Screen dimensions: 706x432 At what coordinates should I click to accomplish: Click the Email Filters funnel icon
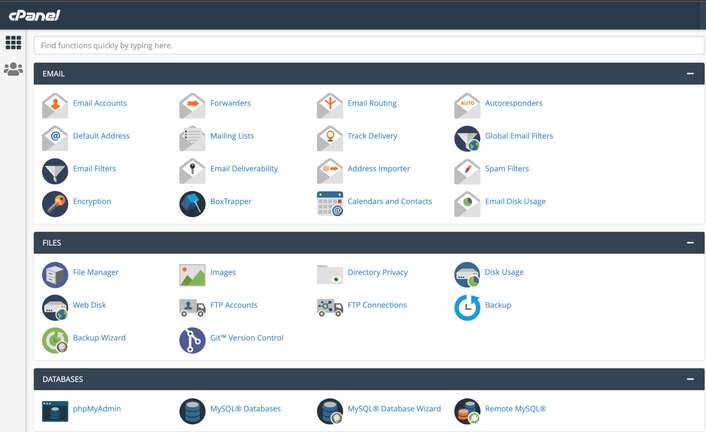(55, 171)
